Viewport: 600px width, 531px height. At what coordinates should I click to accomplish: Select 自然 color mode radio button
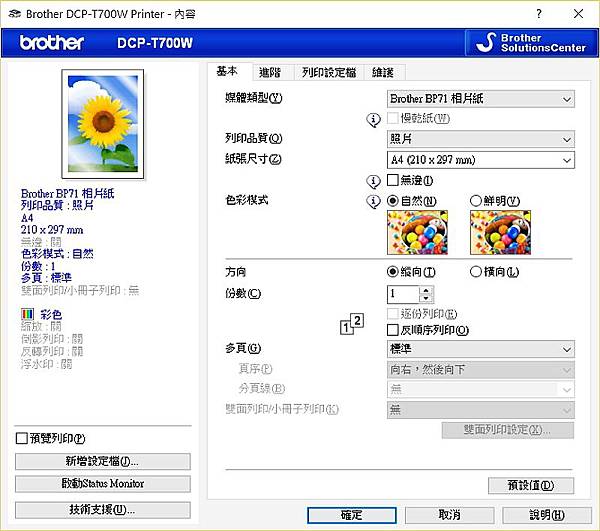click(393, 200)
